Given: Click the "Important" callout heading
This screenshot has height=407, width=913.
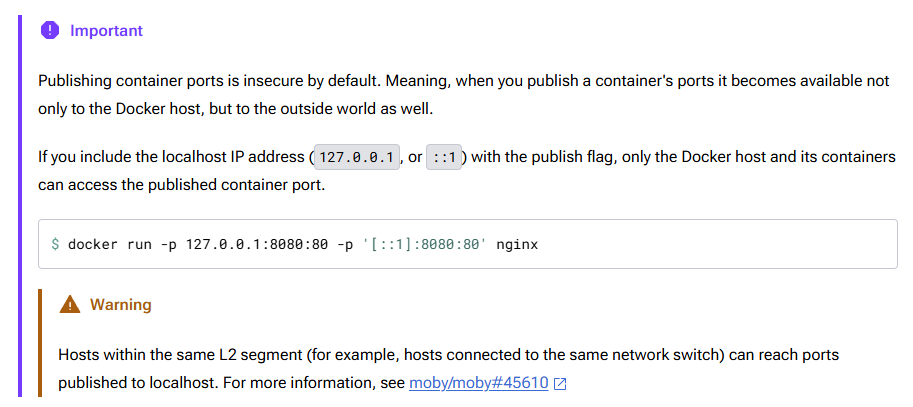Looking at the screenshot, I should click(106, 31).
